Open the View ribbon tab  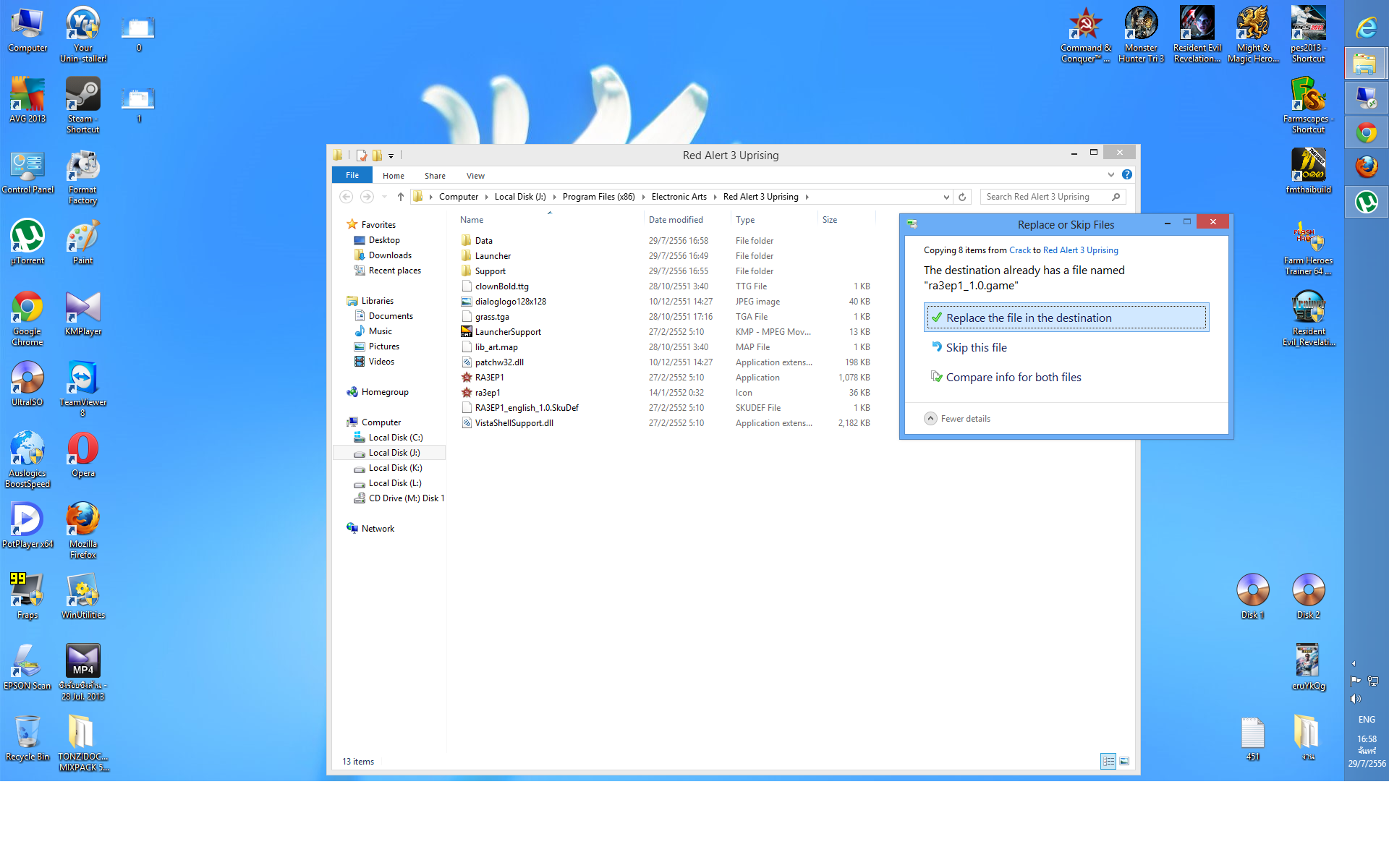coord(475,176)
